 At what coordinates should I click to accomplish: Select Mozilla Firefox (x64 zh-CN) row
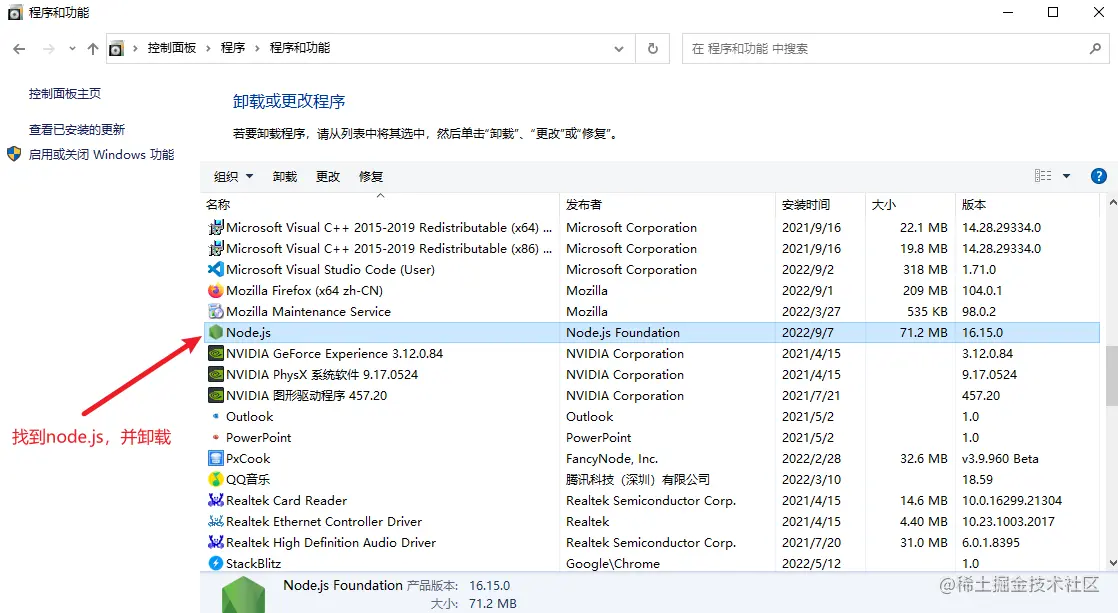[652, 290]
